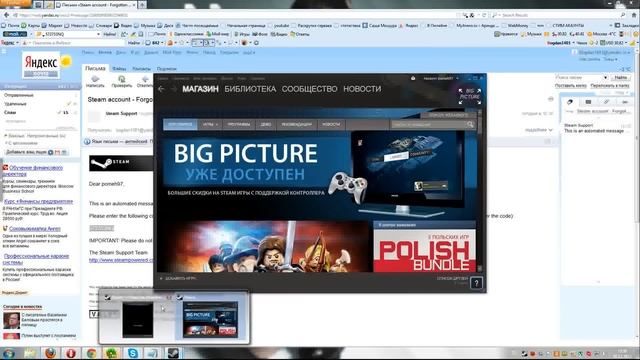Click the Mail.ru toolbar logo button
This screenshot has width=640, height=360.
pos(15,34)
